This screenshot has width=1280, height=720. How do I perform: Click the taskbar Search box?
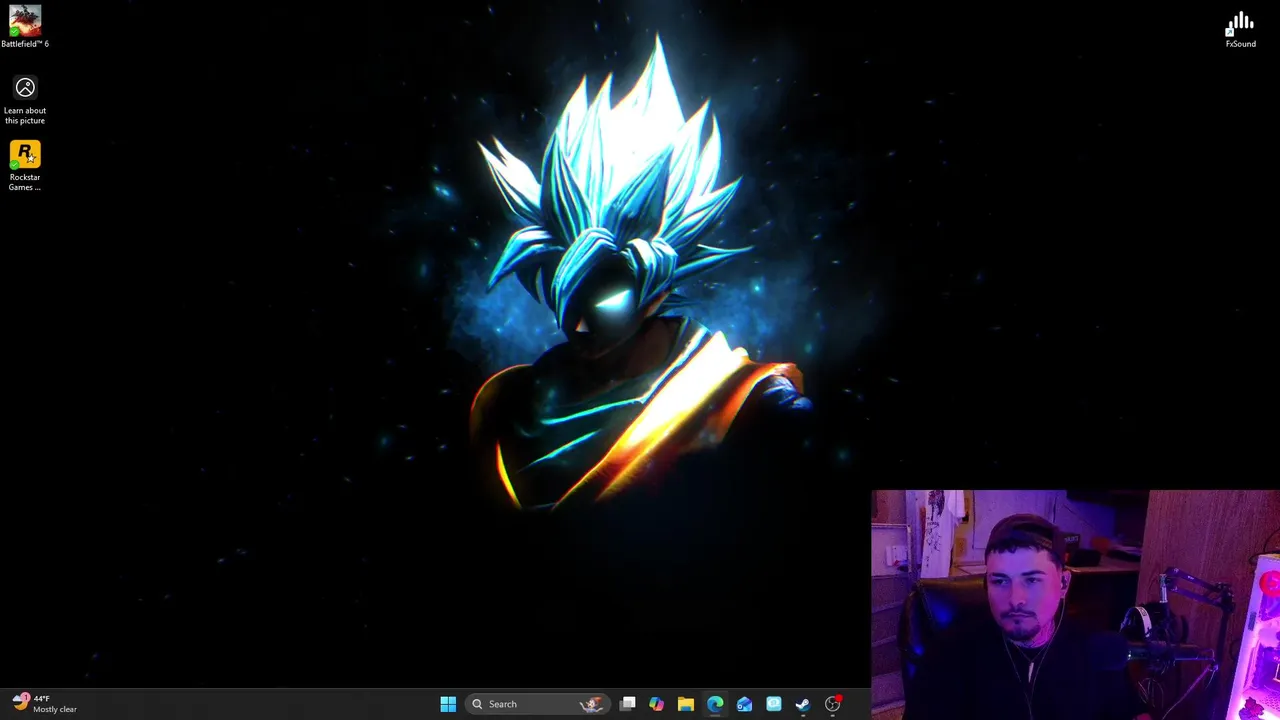click(x=538, y=704)
